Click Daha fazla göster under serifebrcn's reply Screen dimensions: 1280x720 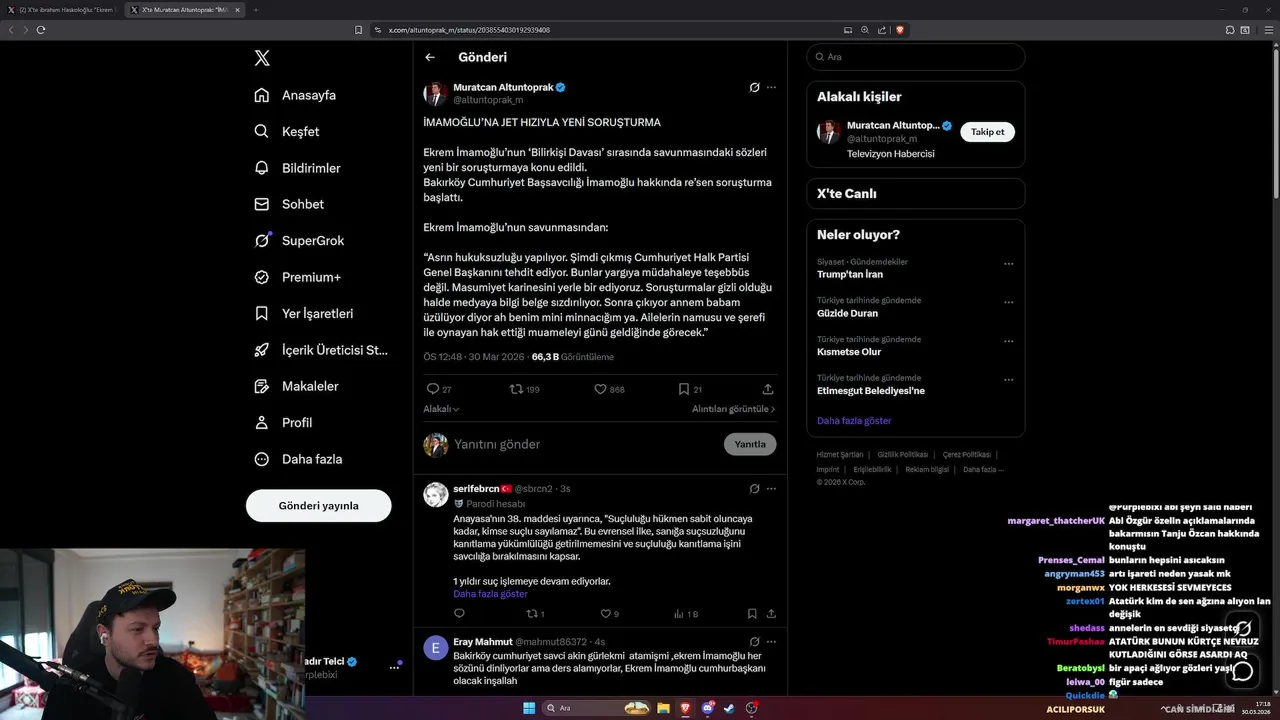point(490,594)
